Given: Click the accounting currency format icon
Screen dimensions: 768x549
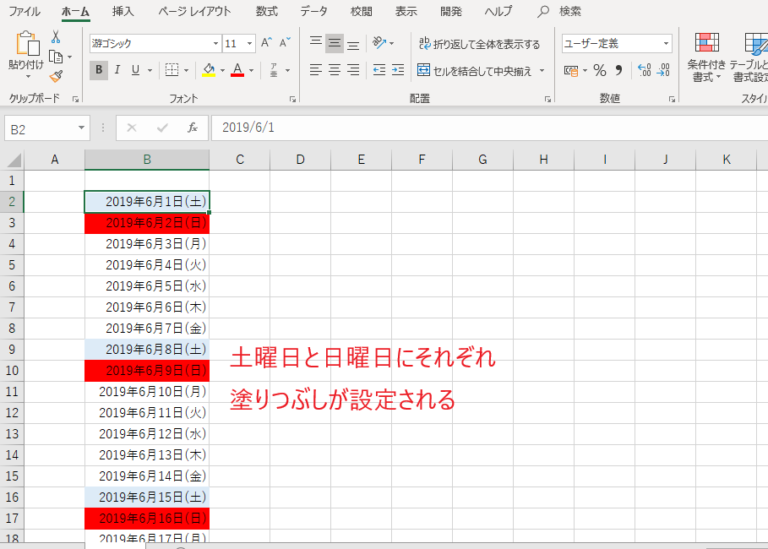Looking at the screenshot, I should click(x=571, y=71).
